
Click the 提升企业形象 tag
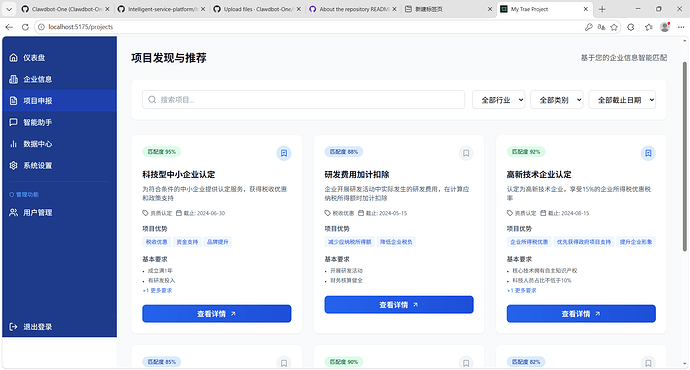(x=636, y=242)
